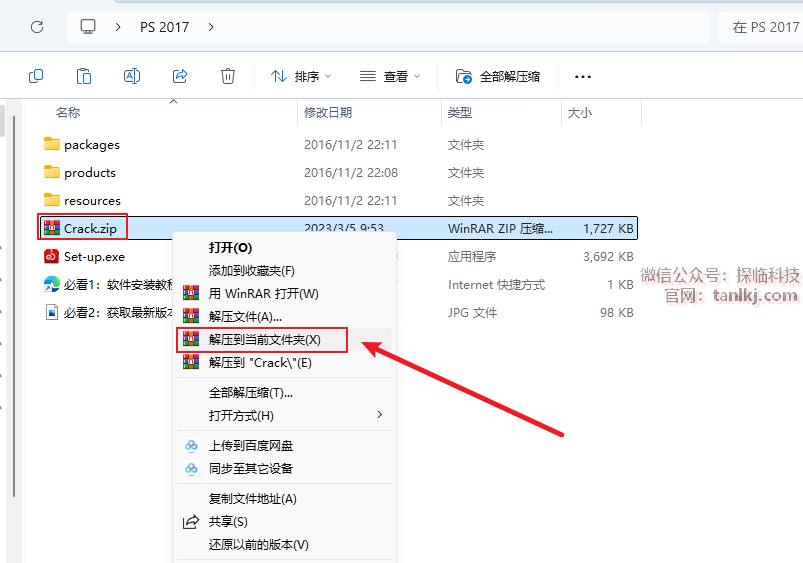Expand 打开方式(H) submenu
Viewport: 803px width, 563px height.
coord(284,415)
